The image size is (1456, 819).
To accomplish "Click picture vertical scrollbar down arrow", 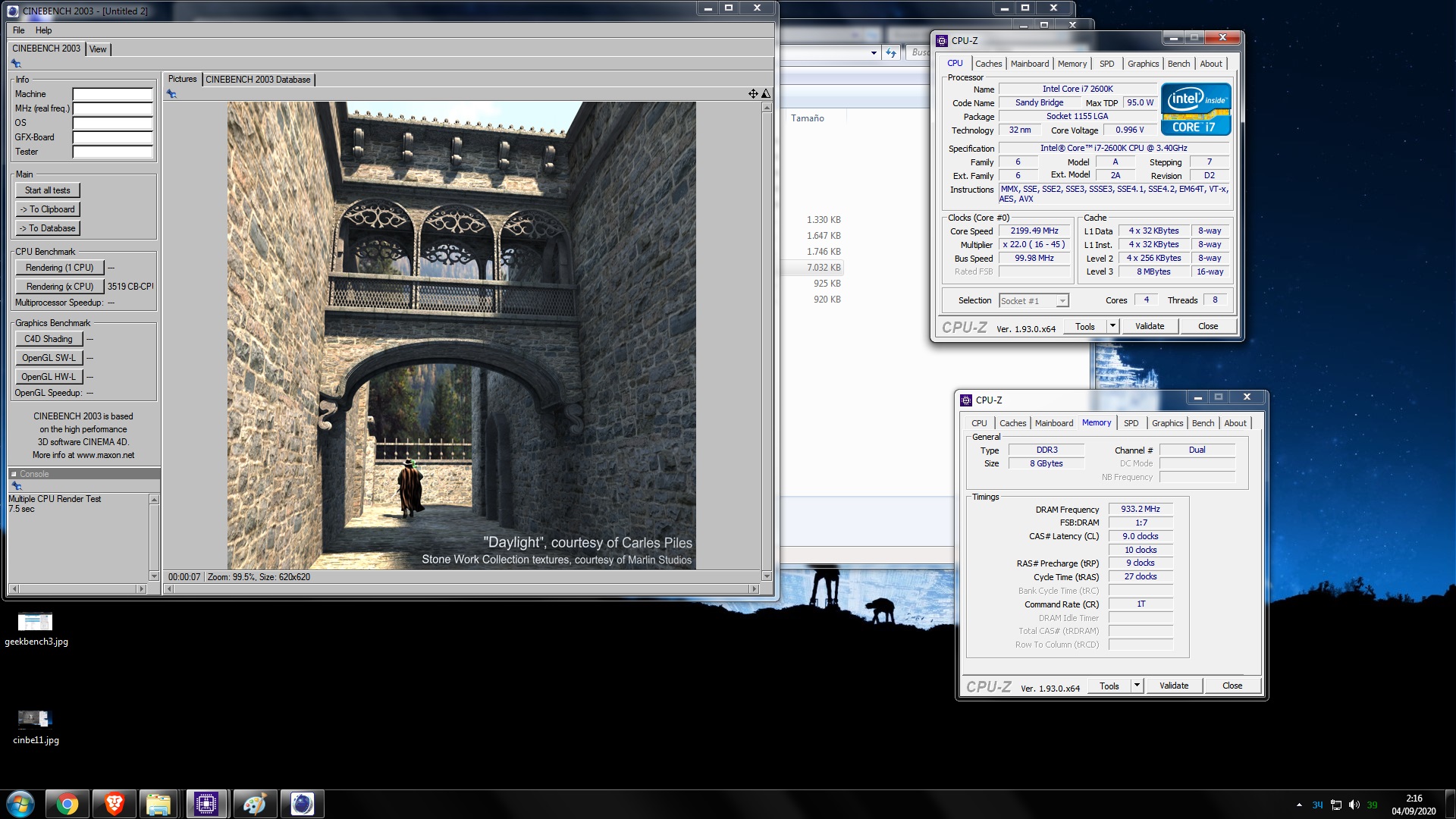I will (767, 576).
